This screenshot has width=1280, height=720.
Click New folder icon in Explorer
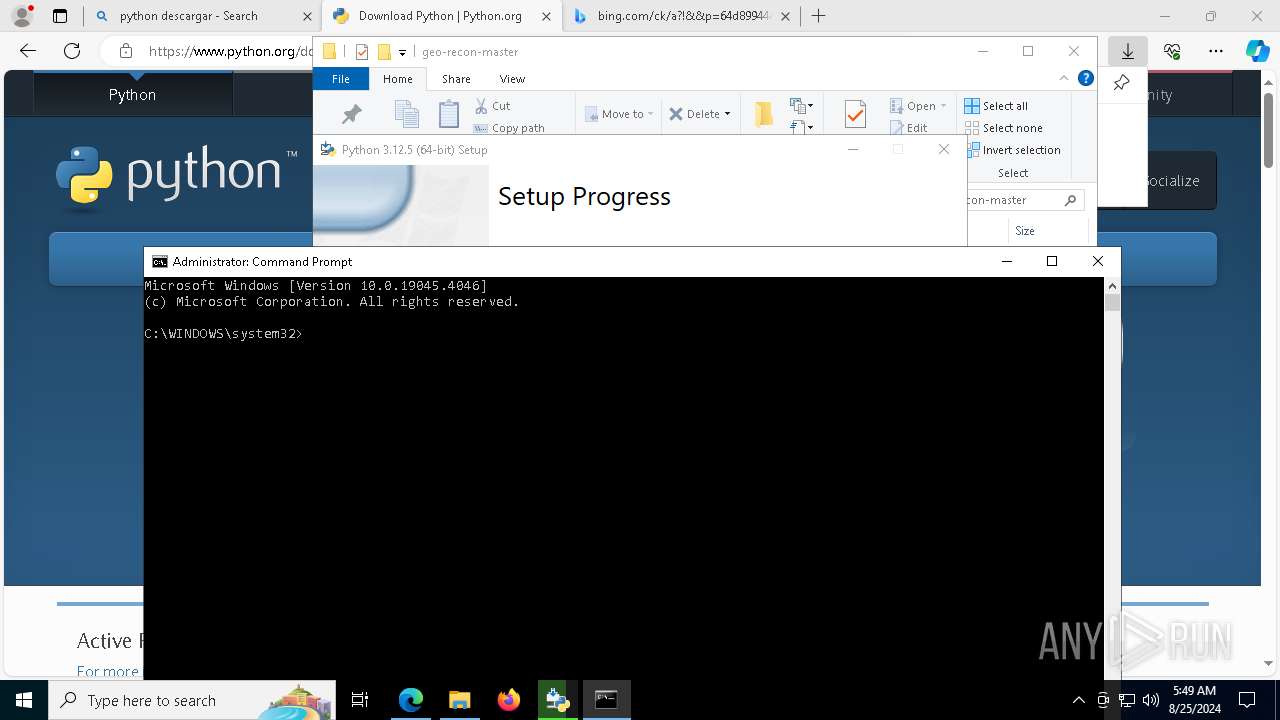pyautogui.click(x=763, y=114)
